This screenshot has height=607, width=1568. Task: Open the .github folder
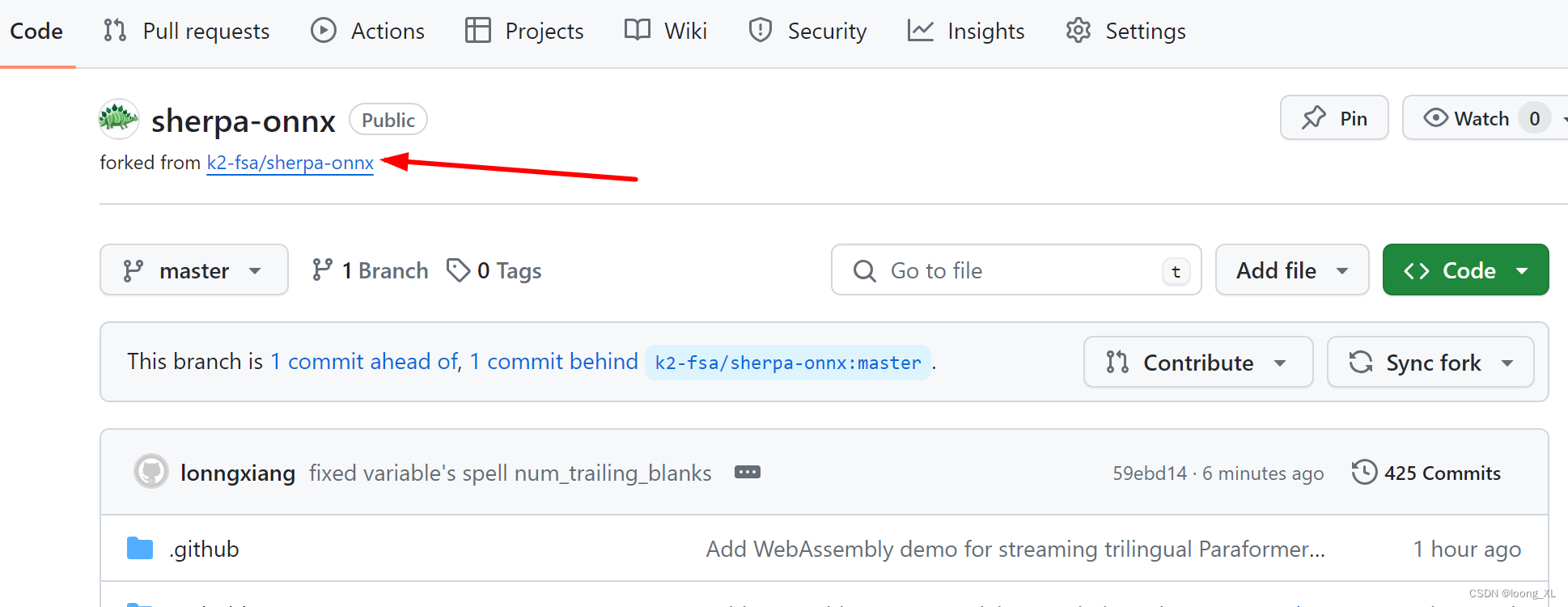pyautogui.click(x=204, y=550)
